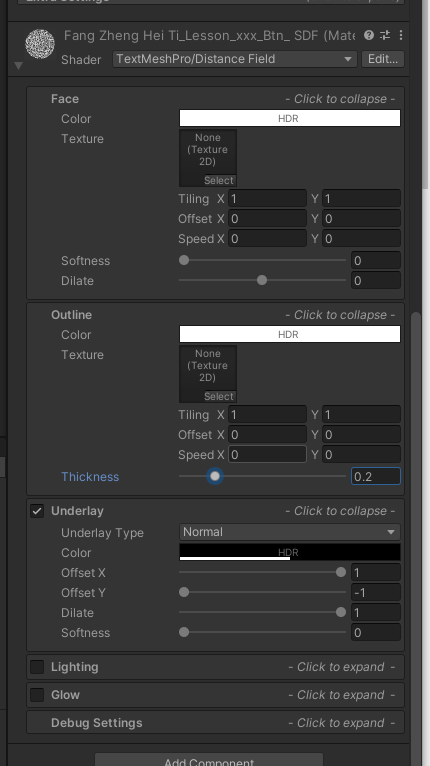The image size is (430, 766).
Task: Open the material three-dot context menu
Action: [401, 35]
